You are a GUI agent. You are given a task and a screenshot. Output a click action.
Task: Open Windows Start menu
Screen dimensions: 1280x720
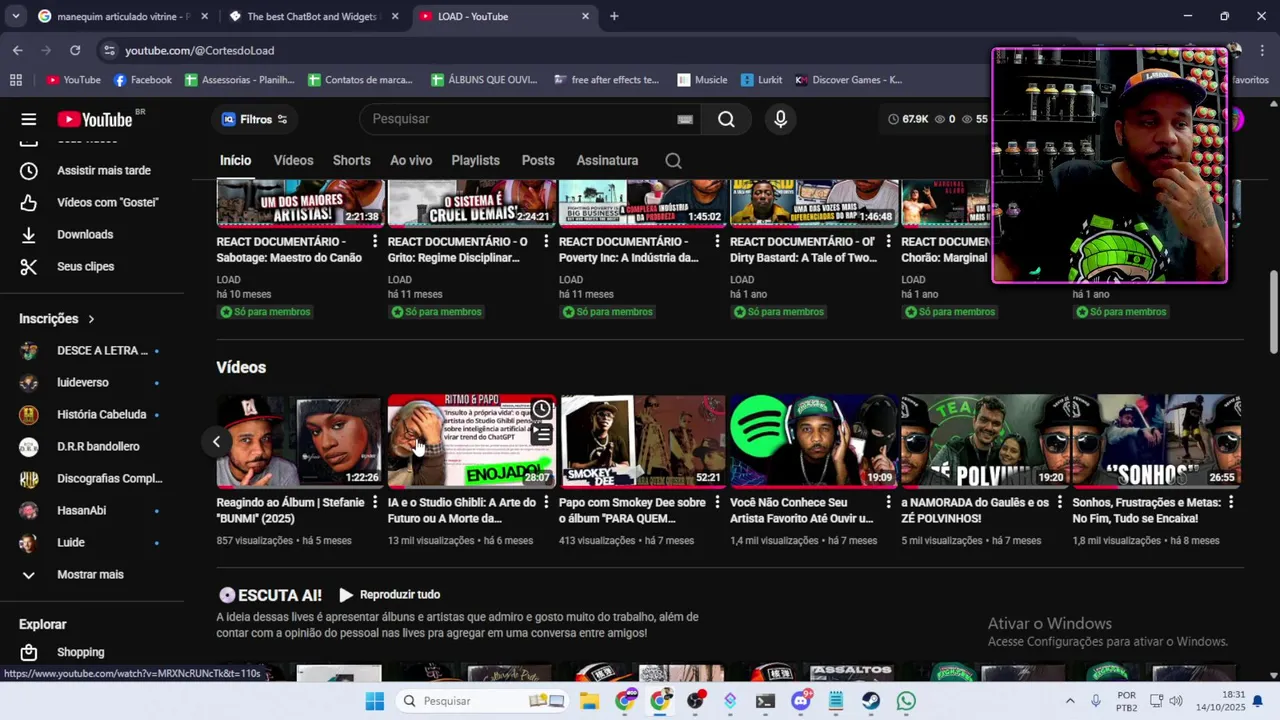pyautogui.click(x=375, y=701)
